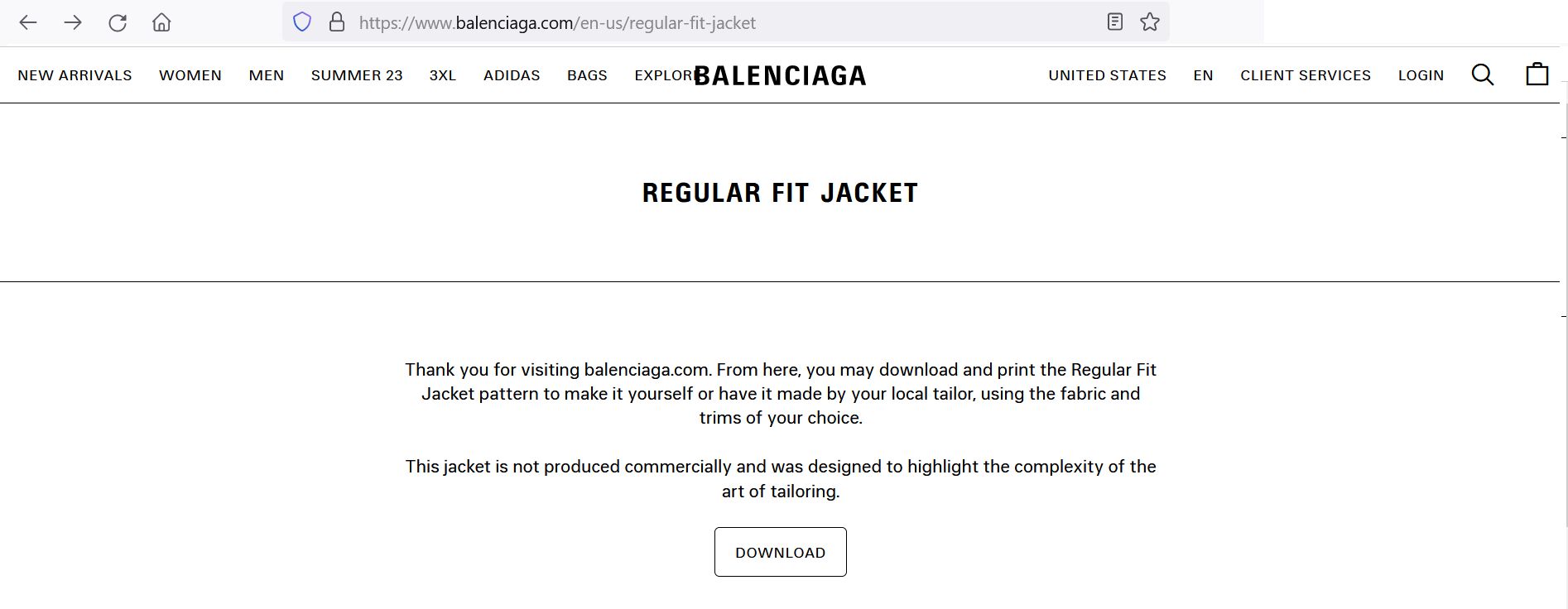Viewport: 1568px width, 609px height.
Task: Click the Balenciaga logo
Action: click(x=780, y=76)
